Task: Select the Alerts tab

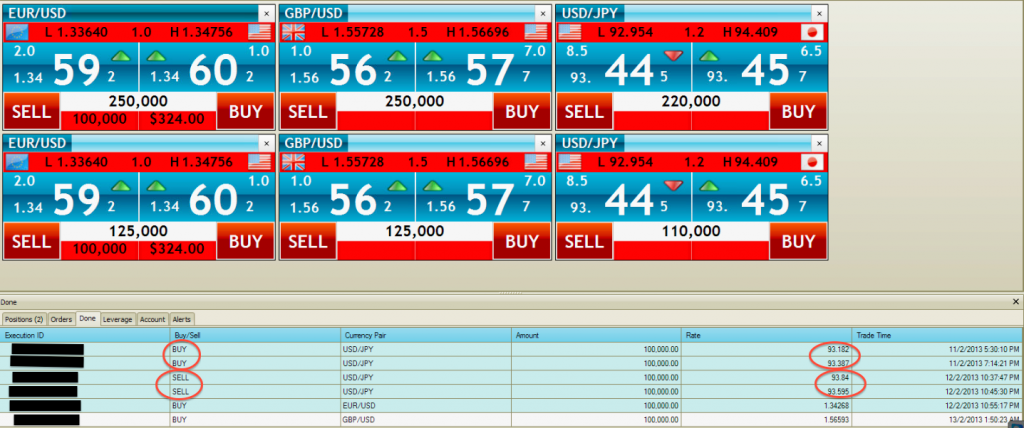Action: click(x=181, y=319)
